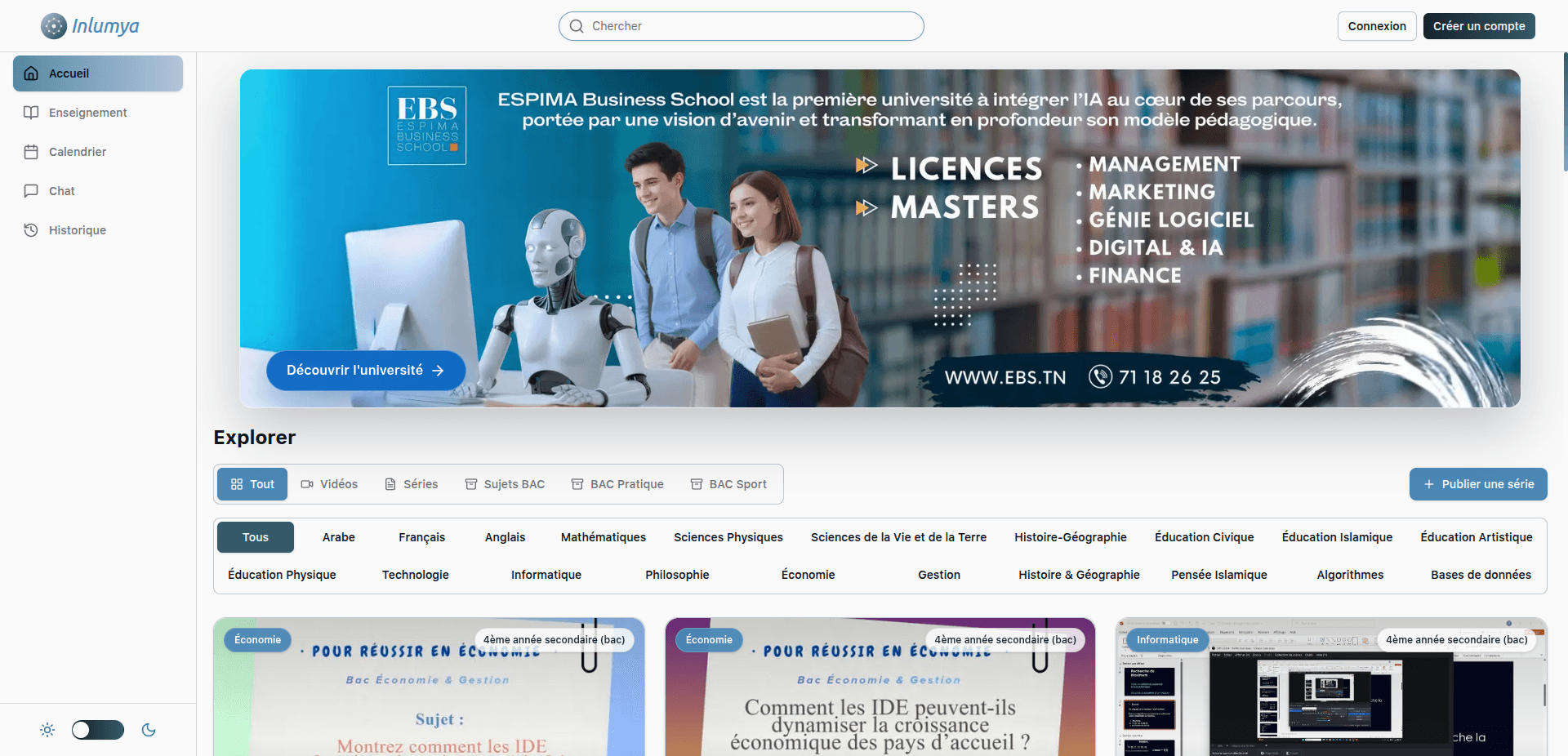Screen dimensions: 1568x756
Task: Filter by Éducation Islamique subject
Action: pyautogui.click(x=1337, y=537)
